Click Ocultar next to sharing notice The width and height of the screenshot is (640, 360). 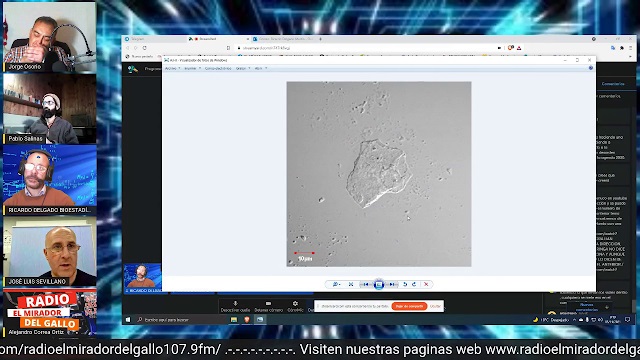436,306
